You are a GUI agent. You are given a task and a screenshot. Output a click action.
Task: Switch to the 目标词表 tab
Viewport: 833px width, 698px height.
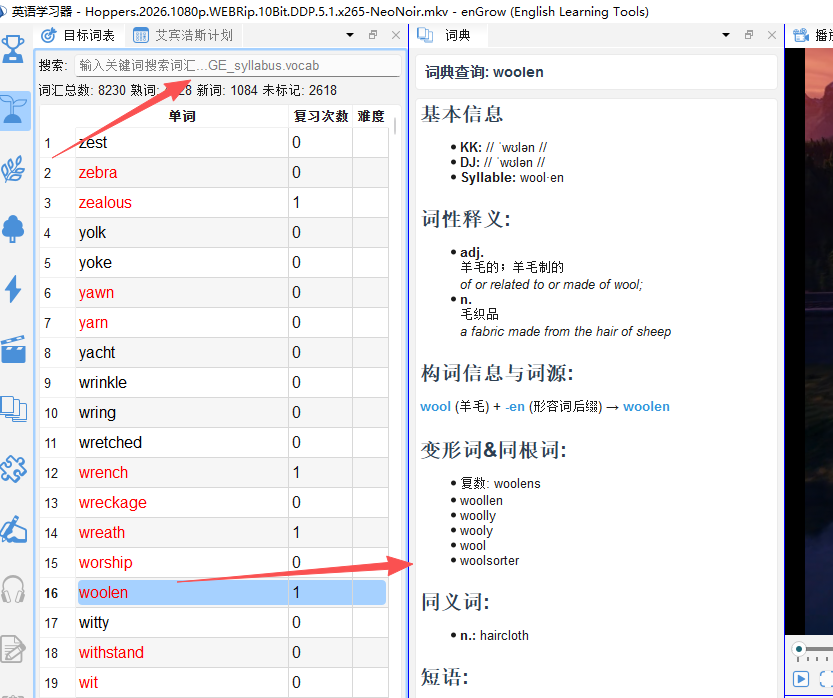point(79,36)
